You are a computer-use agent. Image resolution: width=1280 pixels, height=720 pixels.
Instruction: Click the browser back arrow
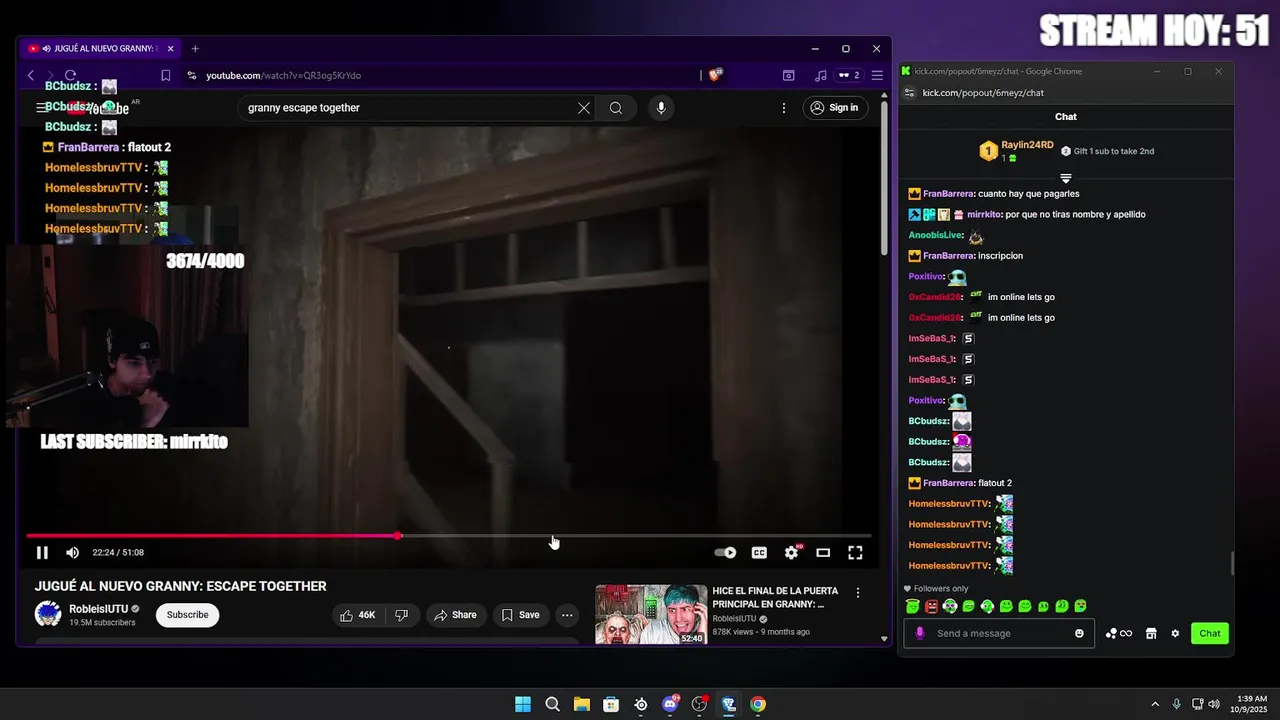coord(31,75)
